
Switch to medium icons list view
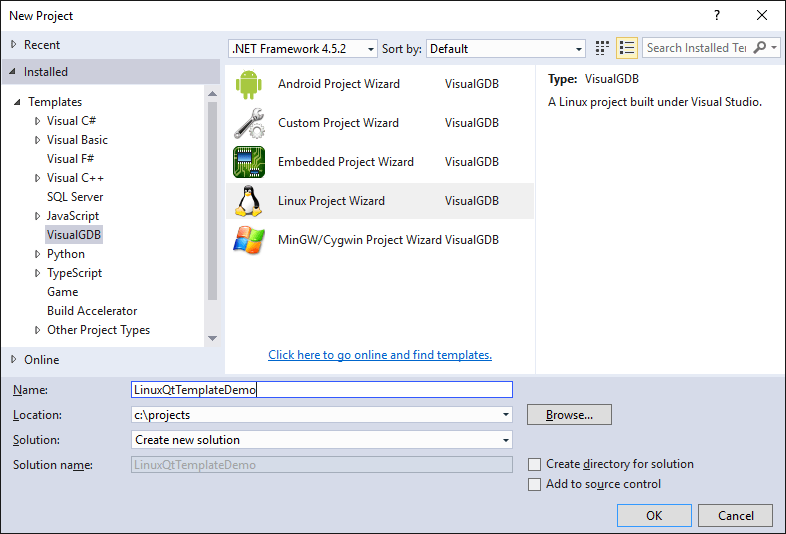627,48
